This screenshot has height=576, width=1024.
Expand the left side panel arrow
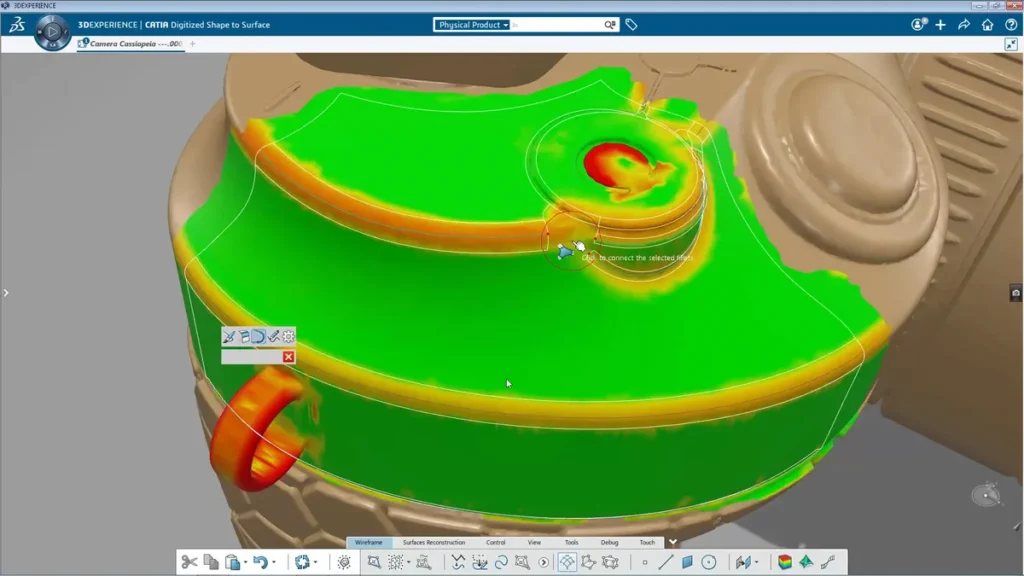tap(6, 293)
